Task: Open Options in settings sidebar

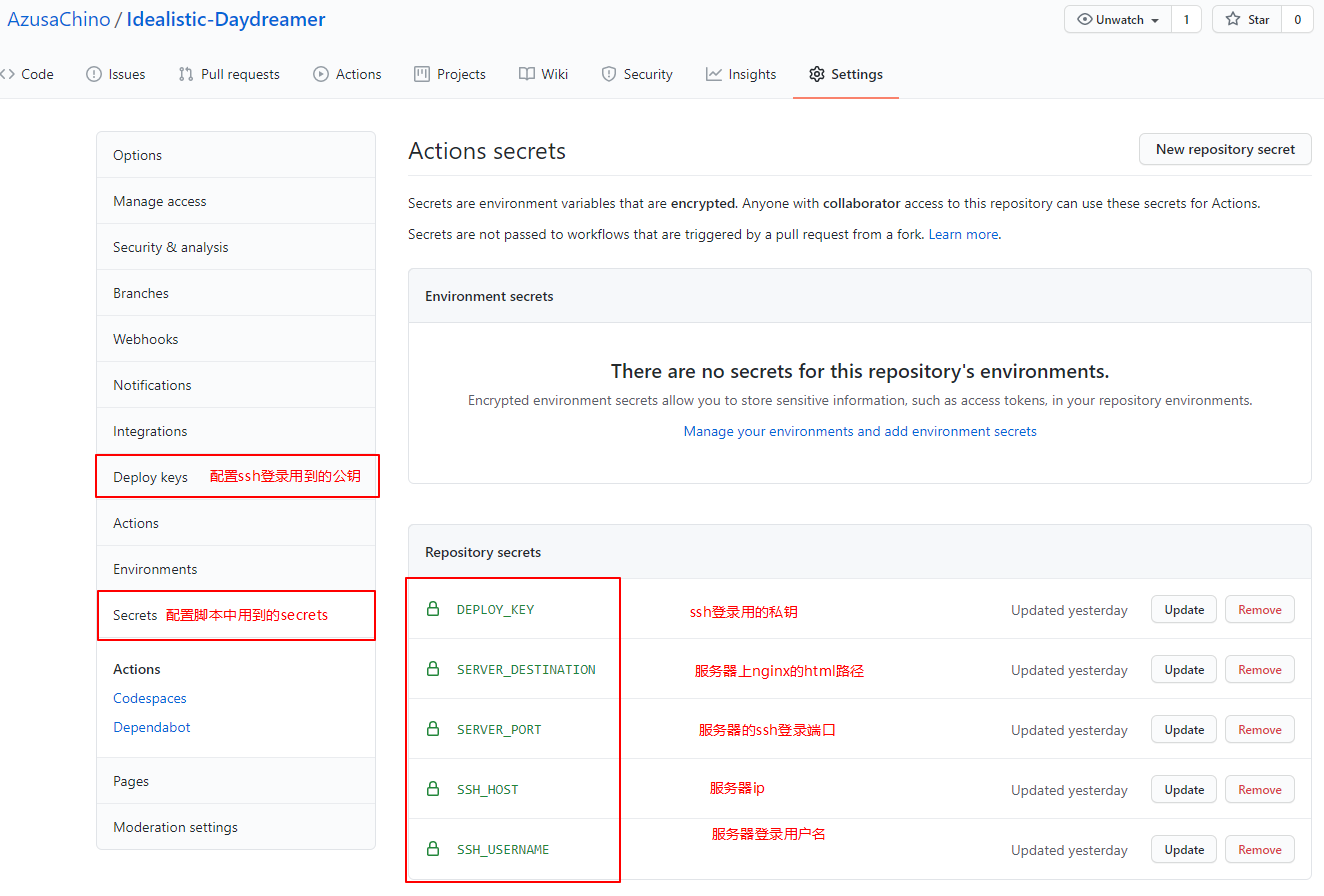Action: 236,155
